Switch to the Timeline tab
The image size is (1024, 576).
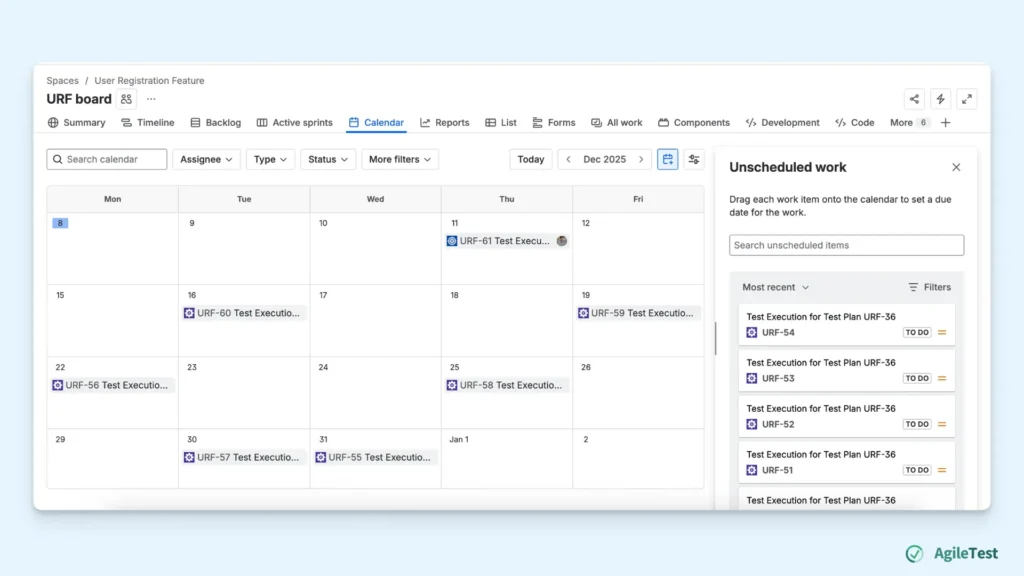coord(148,123)
